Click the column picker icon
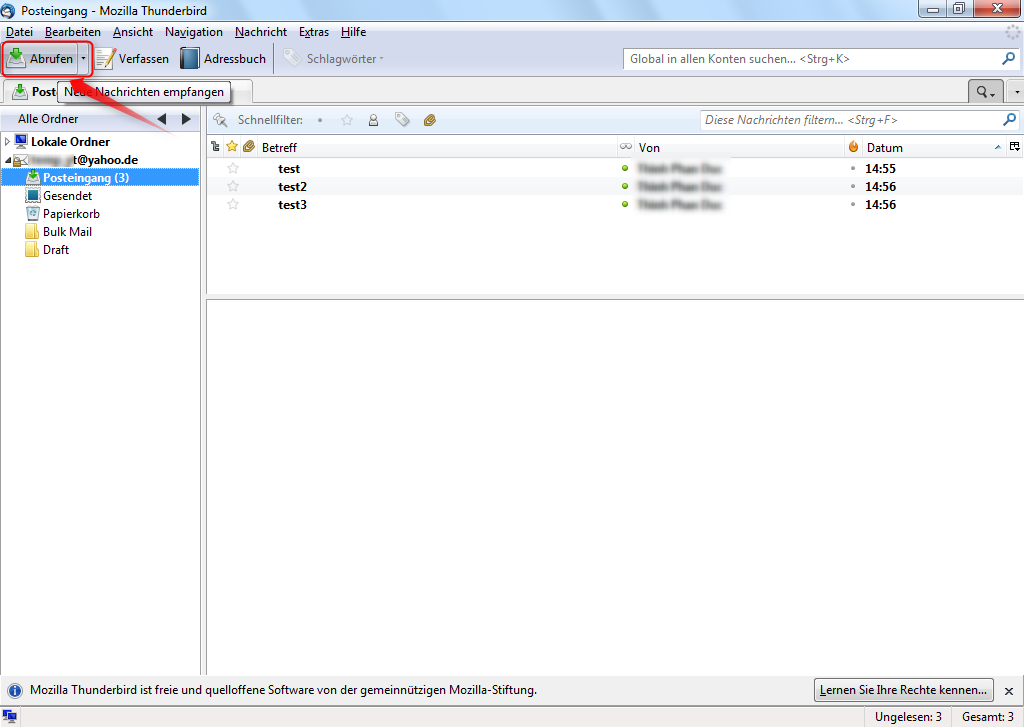This screenshot has height=728, width=1024. point(1014,147)
